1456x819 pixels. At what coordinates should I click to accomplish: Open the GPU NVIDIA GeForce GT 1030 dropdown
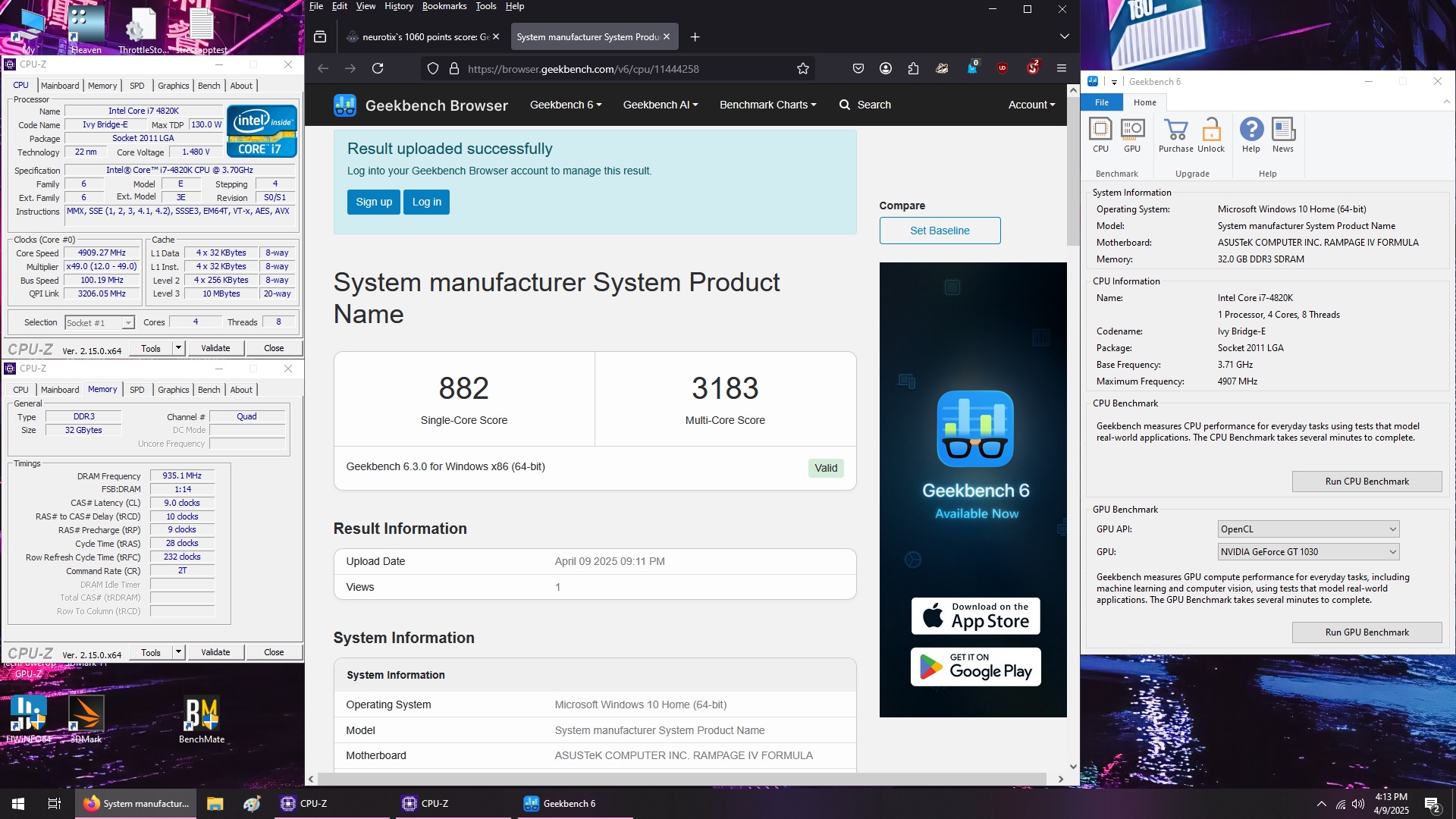pos(1308,552)
